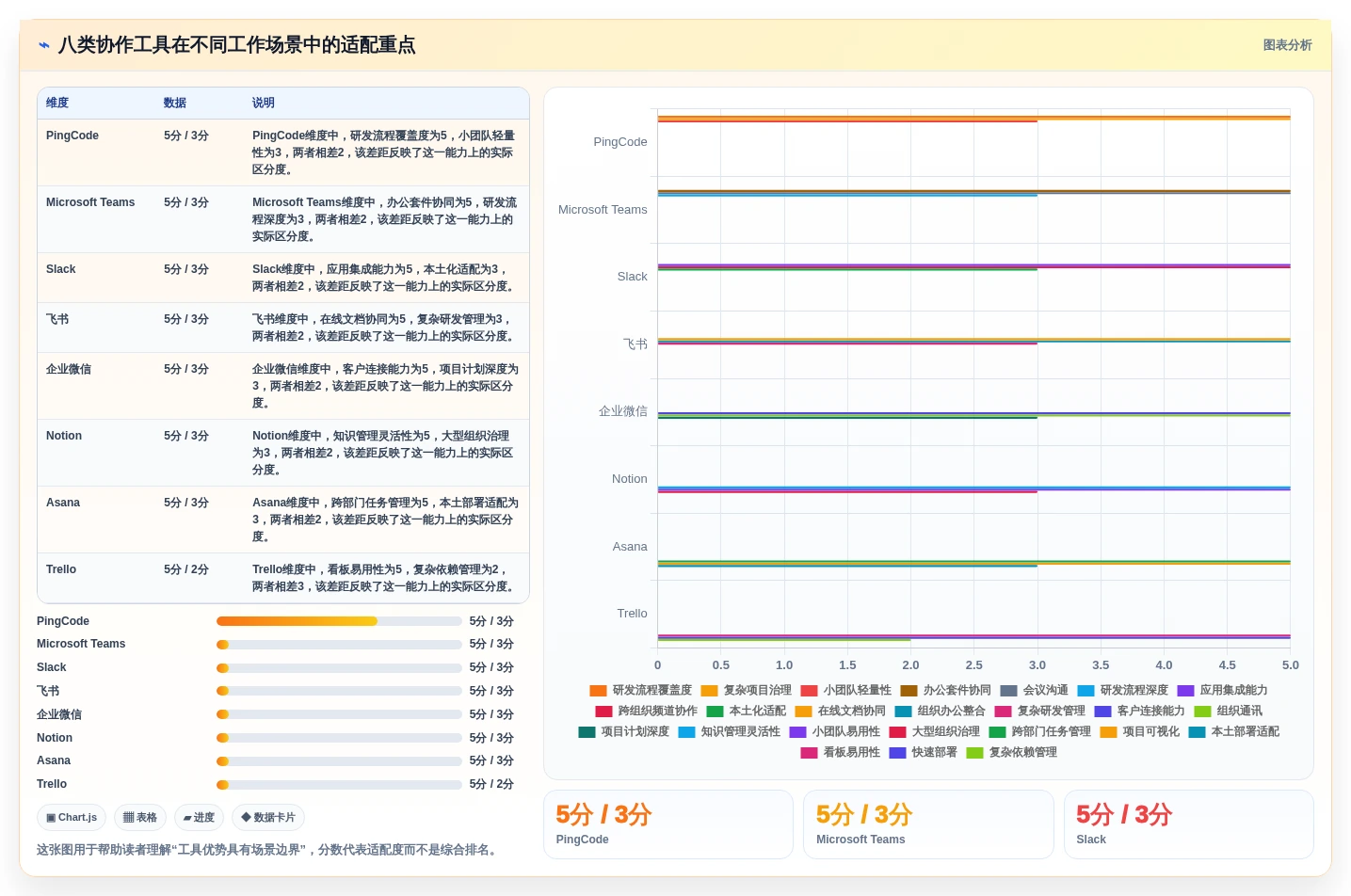Toggle 项目可视化 legend item

click(1139, 732)
